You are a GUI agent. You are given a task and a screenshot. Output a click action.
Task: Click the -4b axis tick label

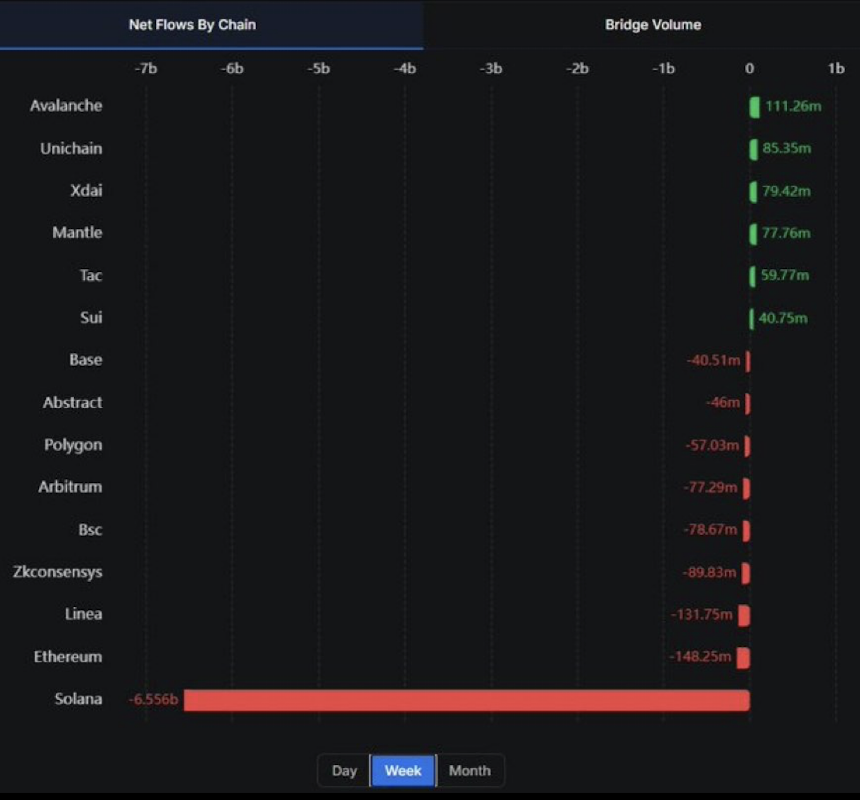point(405,69)
